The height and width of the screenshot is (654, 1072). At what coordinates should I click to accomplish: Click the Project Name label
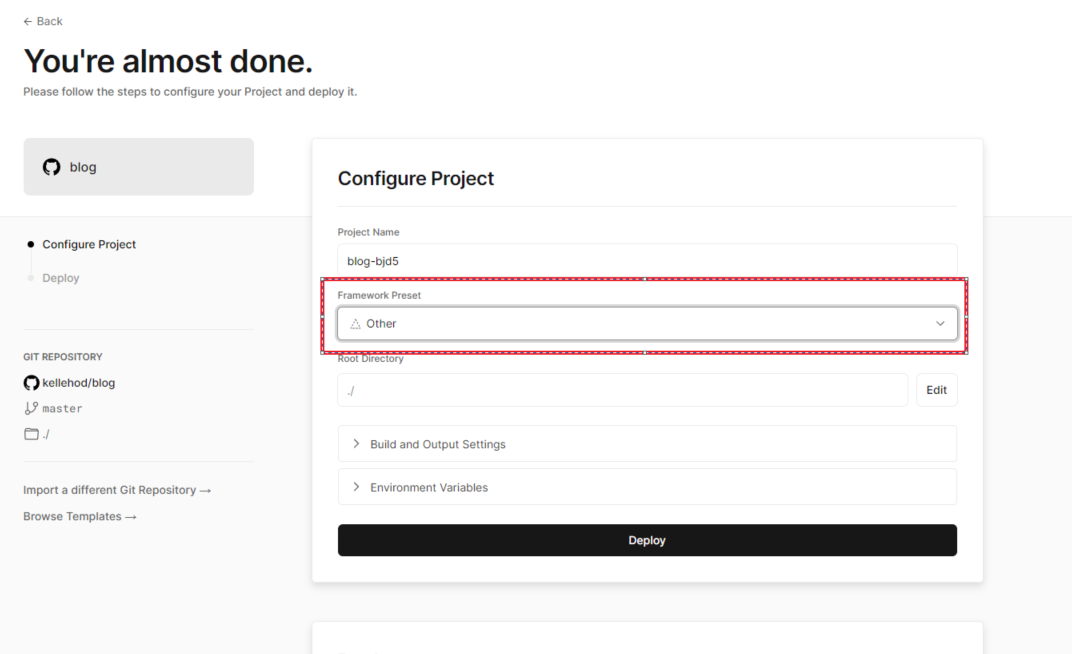(368, 232)
